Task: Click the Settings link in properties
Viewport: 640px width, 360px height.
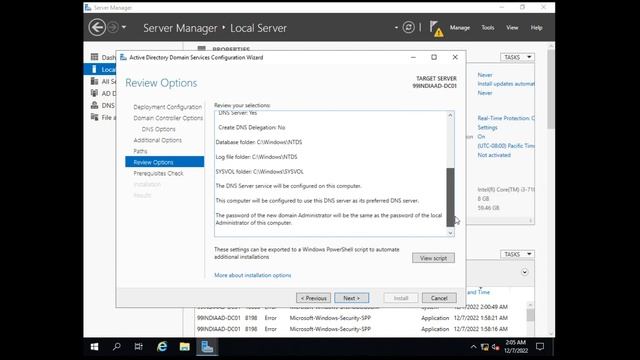Action: pyautogui.click(x=487, y=127)
